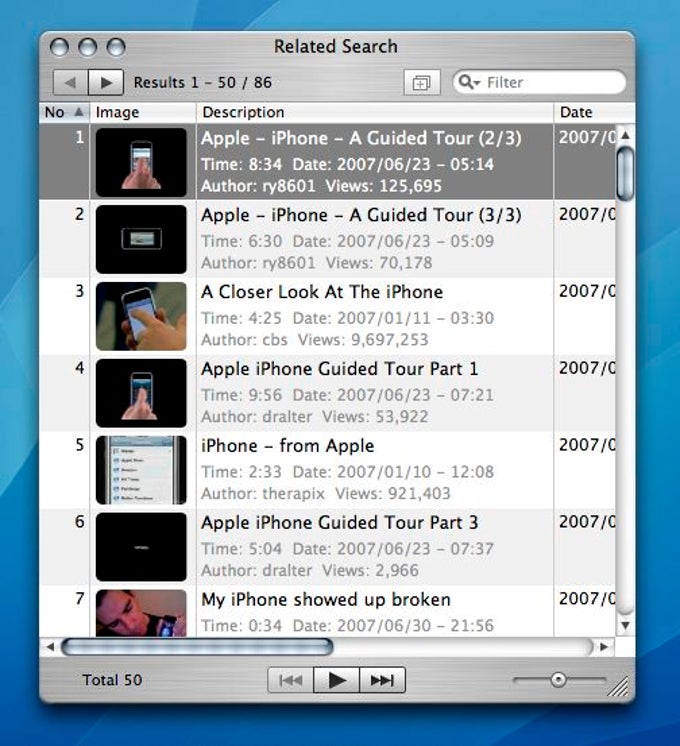
Task: Select title 'A Closer Look At The iPhone'
Action: (x=322, y=292)
